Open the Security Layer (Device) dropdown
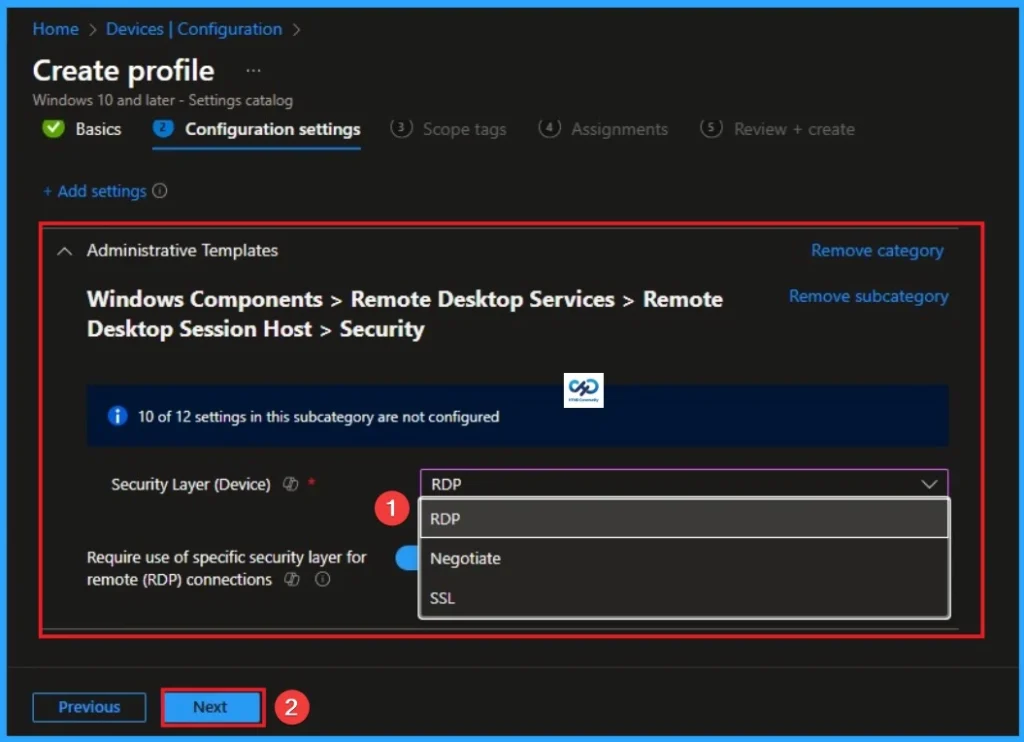 [x=684, y=484]
